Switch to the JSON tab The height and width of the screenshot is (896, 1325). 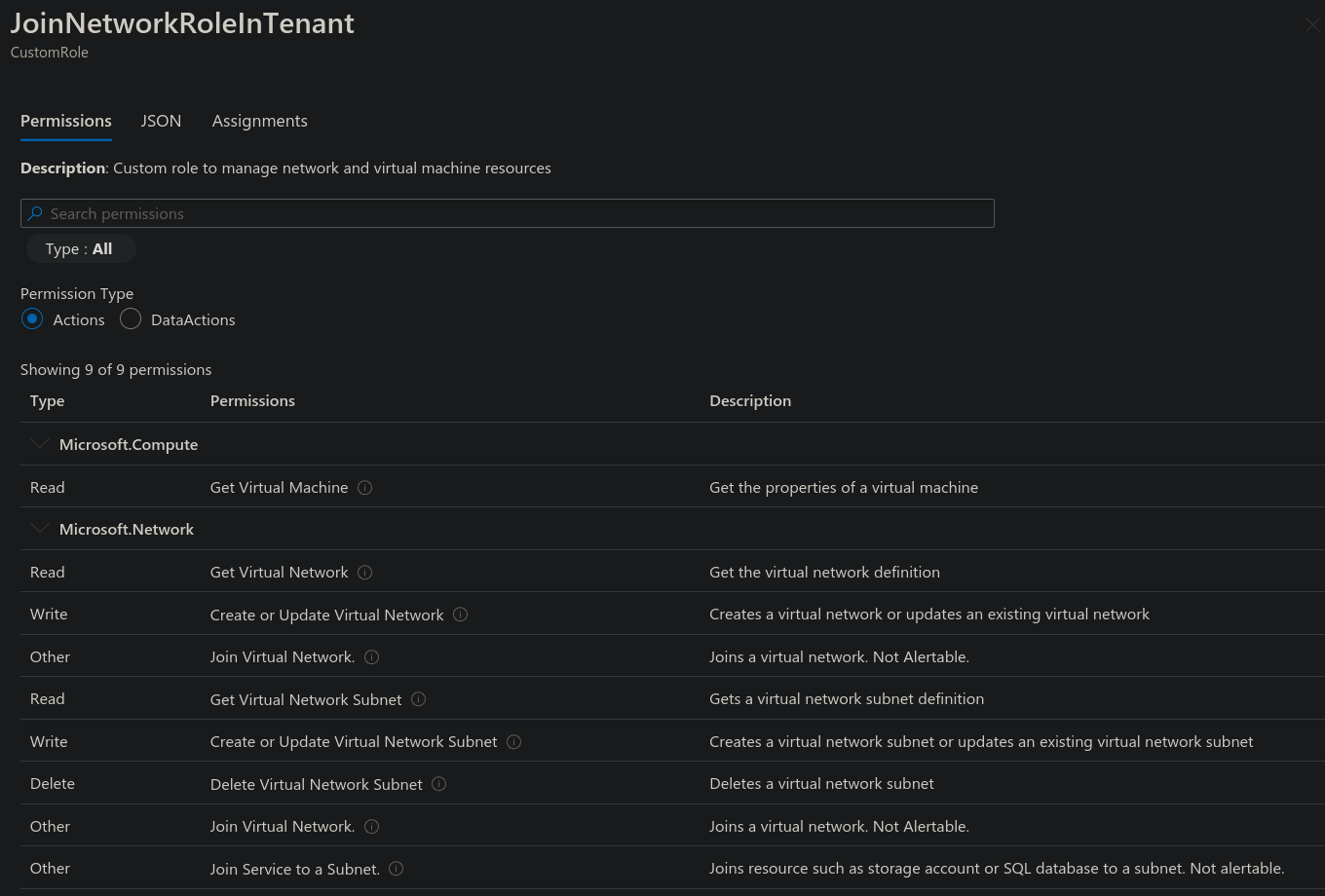click(x=161, y=121)
